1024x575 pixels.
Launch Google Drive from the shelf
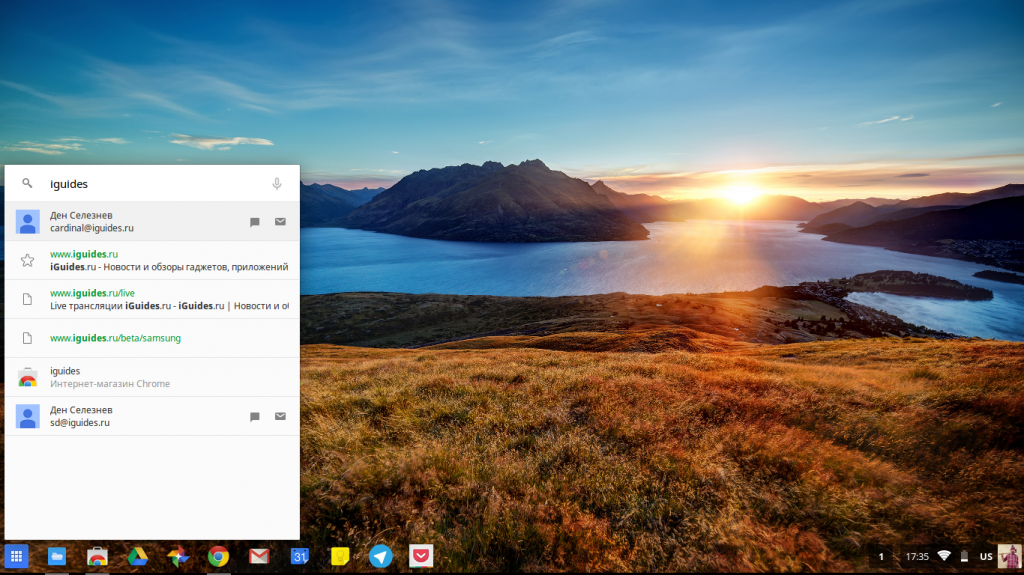pyautogui.click(x=138, y=556)
